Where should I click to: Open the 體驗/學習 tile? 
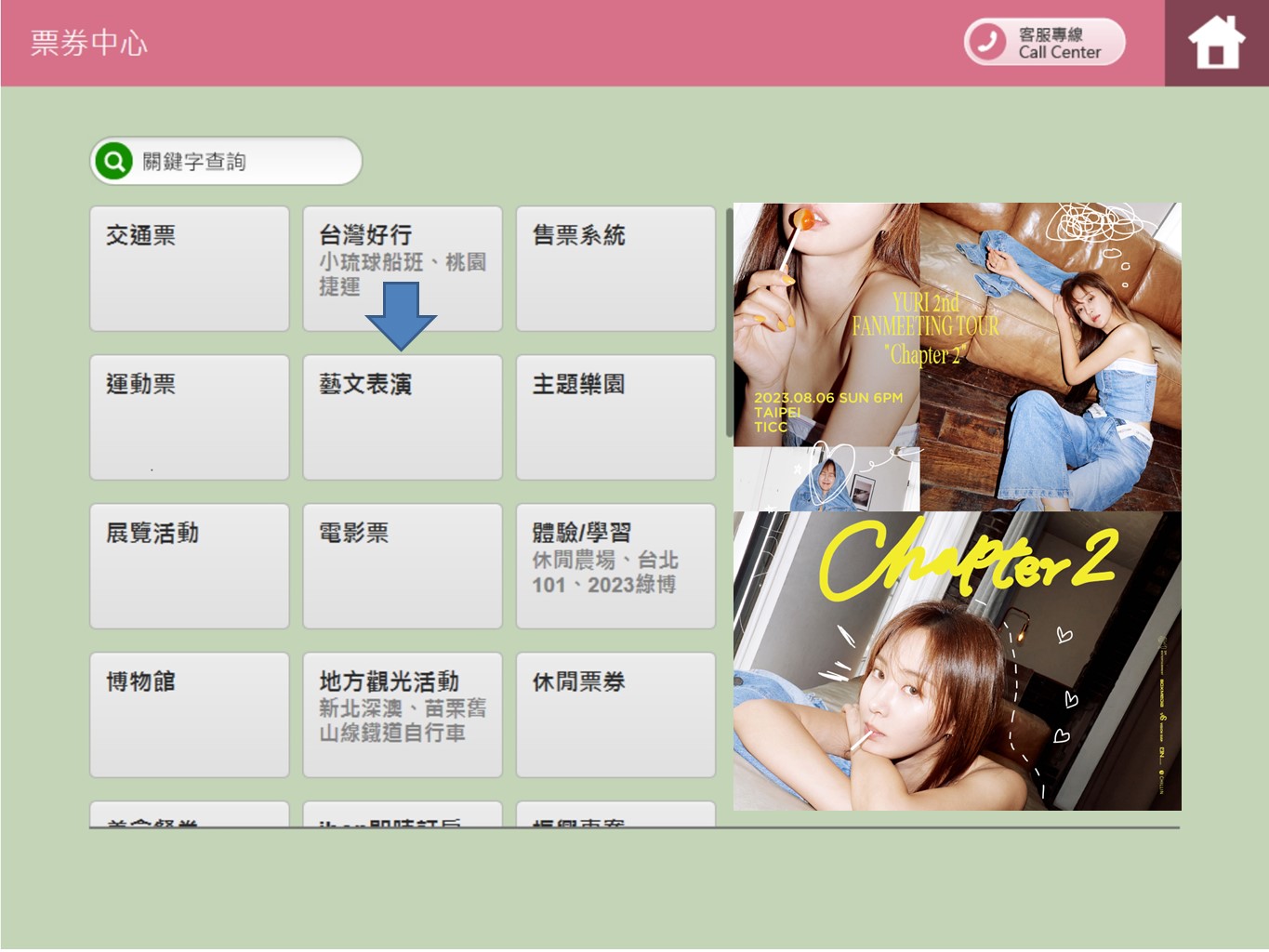pos(615,566)
